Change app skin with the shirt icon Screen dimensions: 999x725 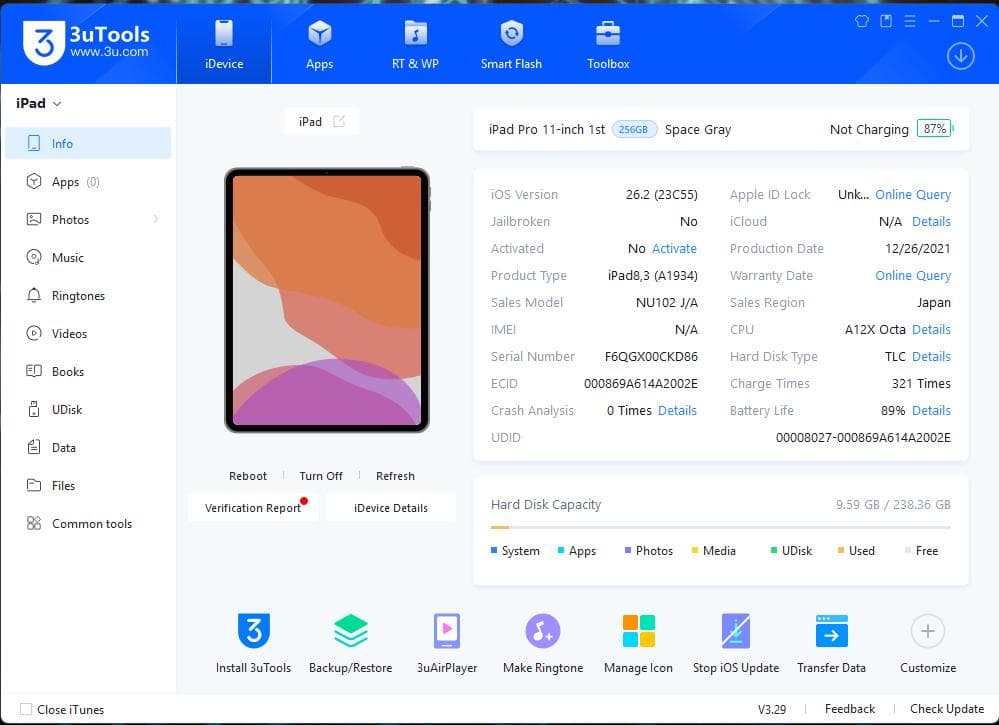click(x=861, y=20)
